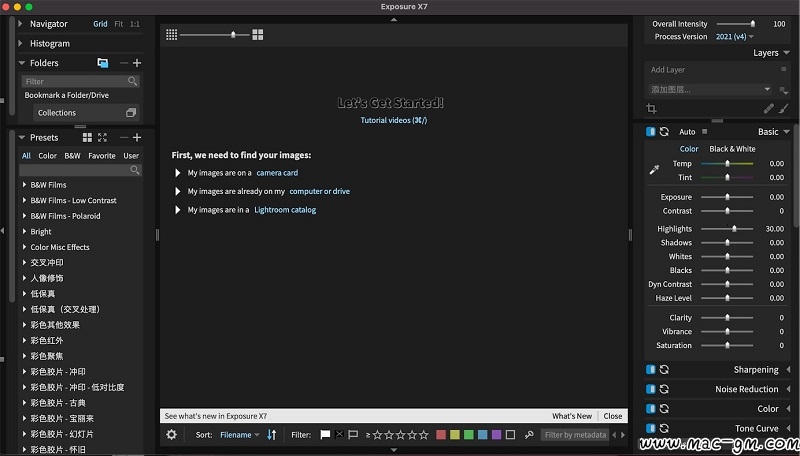The height and width of the screenshot is (456, 800).
Task: Reverse the sort direction arrows
Action: coord(271,435)
